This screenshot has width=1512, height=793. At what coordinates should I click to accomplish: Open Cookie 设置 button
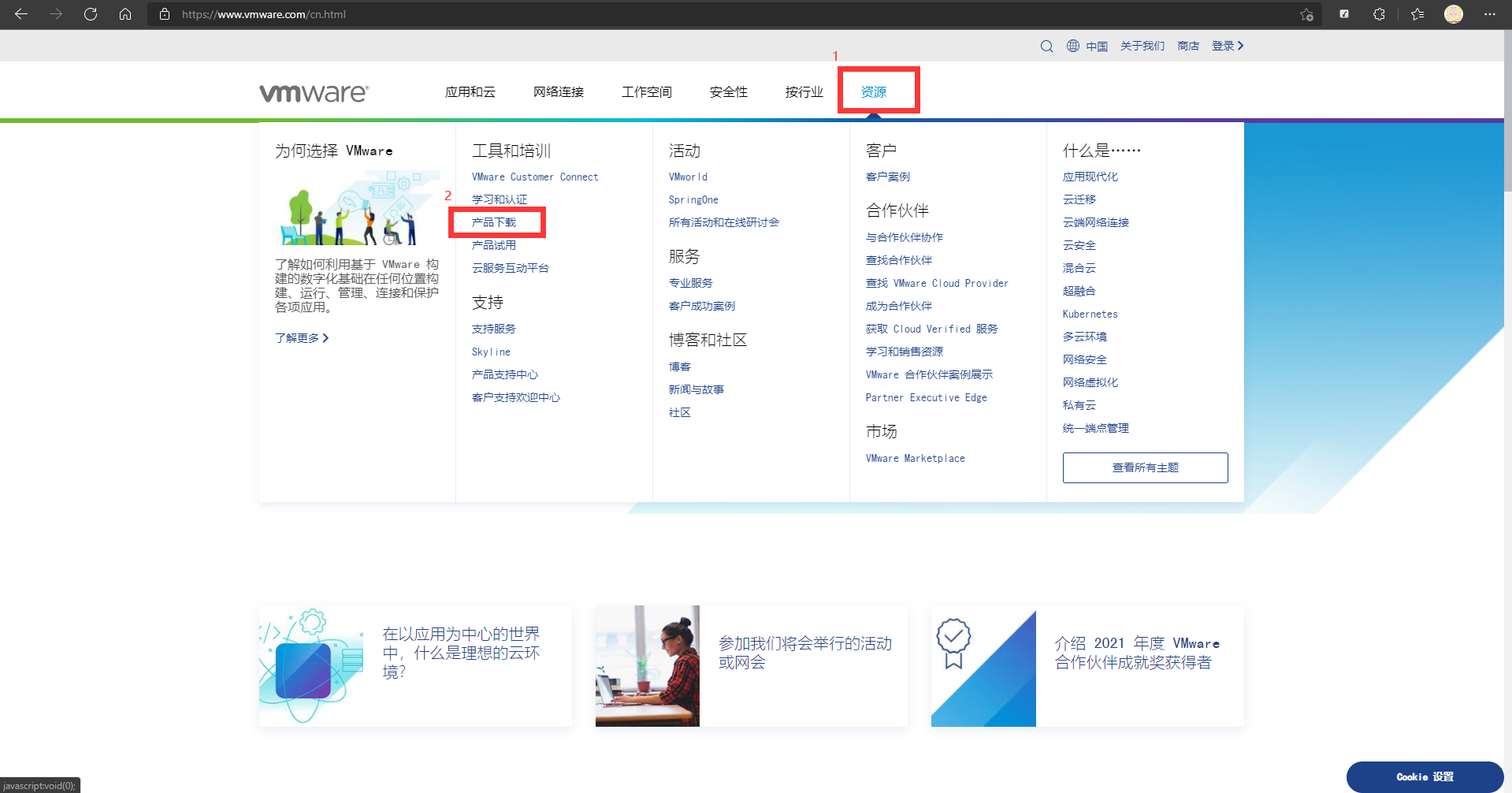[x=1425, y=777]
